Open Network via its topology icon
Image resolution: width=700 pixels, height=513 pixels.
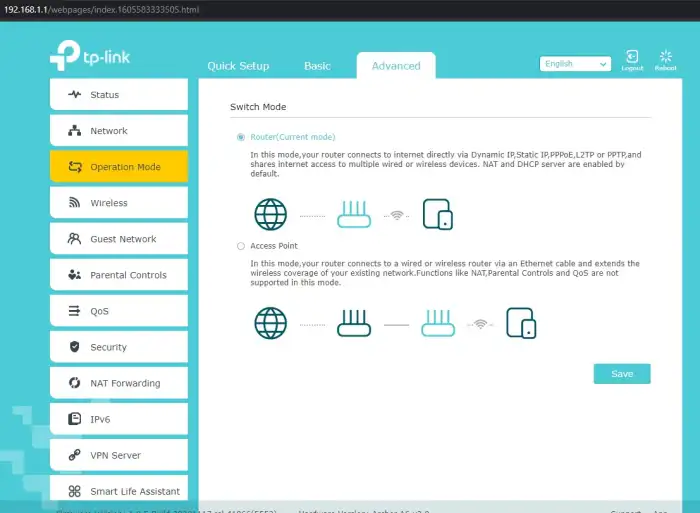pos(74,131)
